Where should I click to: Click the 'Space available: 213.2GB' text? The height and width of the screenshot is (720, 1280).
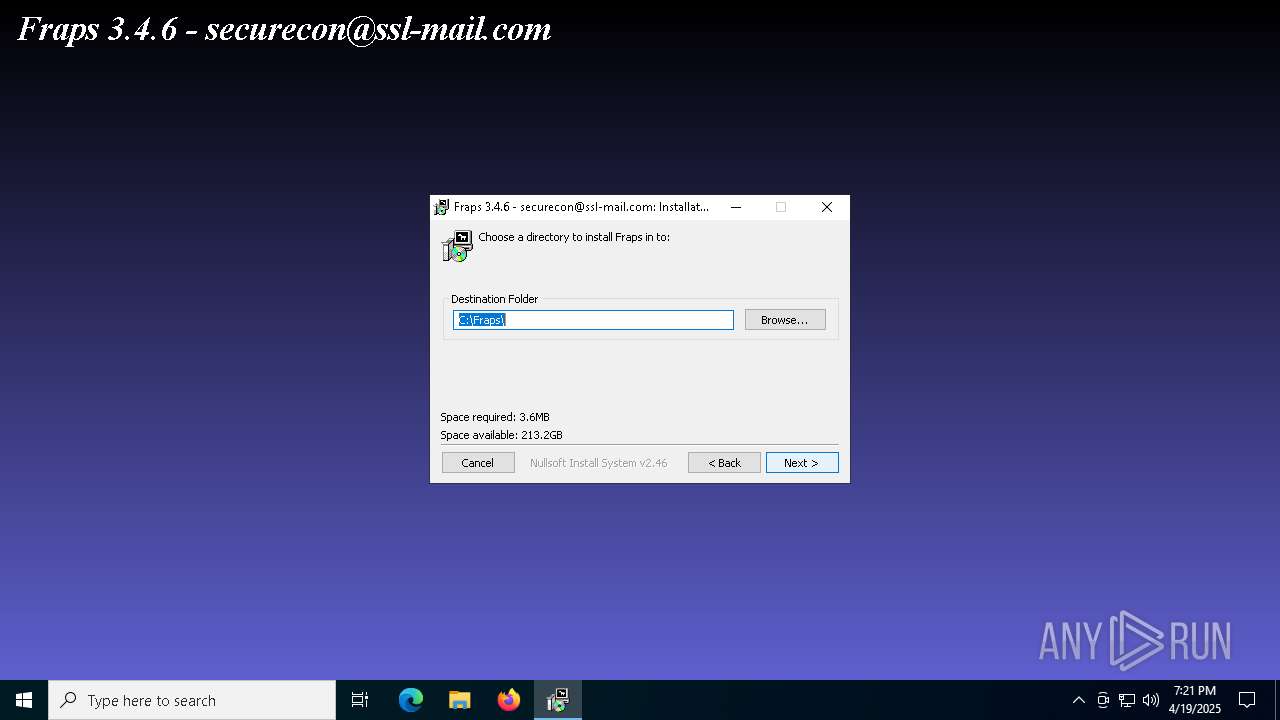(502, 435)
